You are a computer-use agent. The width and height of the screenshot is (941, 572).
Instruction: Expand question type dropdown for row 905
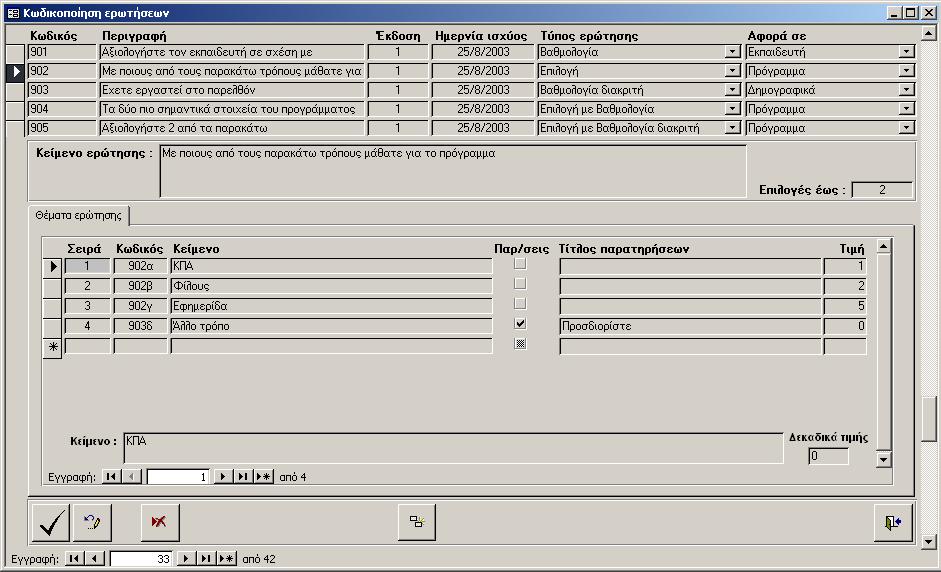732,128
